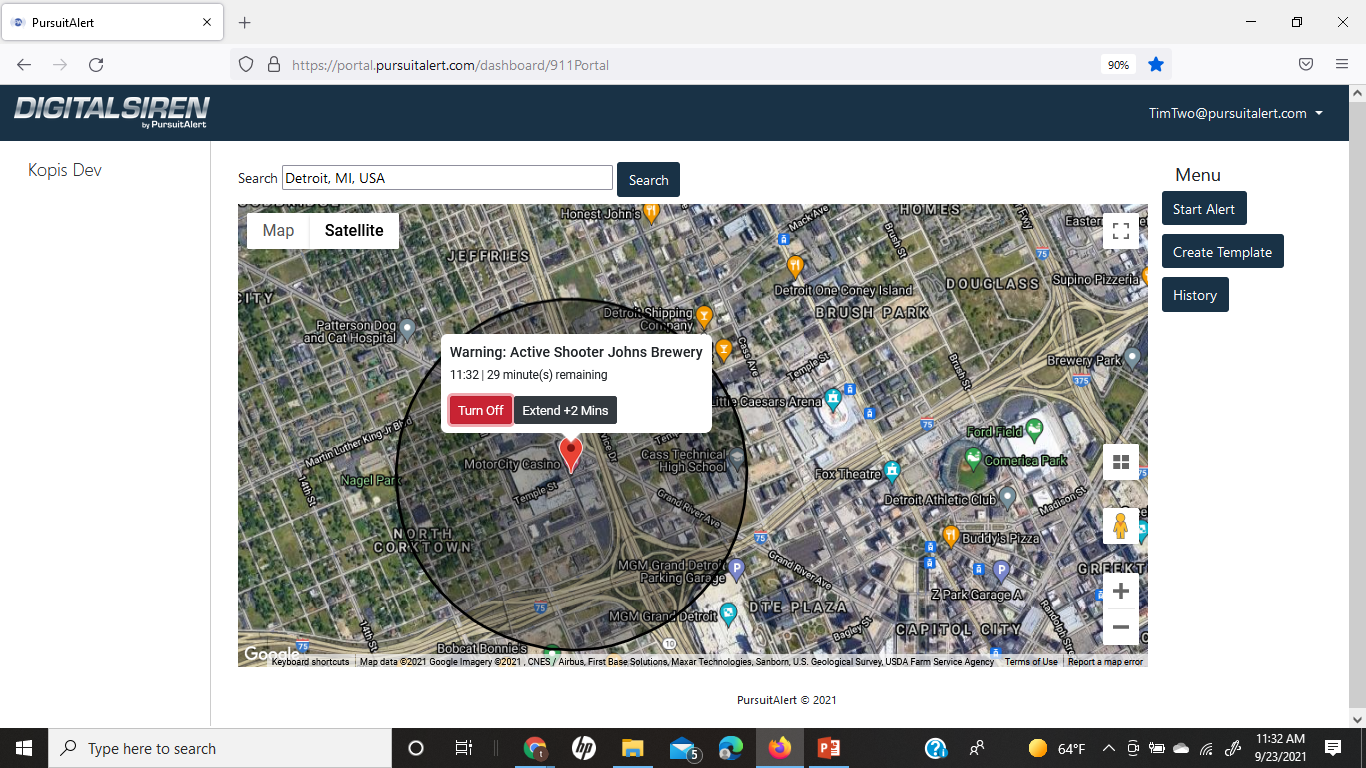Screen dimensions: 1366x768
Task: Open the Firefox tracking protection shield
Action: point(245,64)
